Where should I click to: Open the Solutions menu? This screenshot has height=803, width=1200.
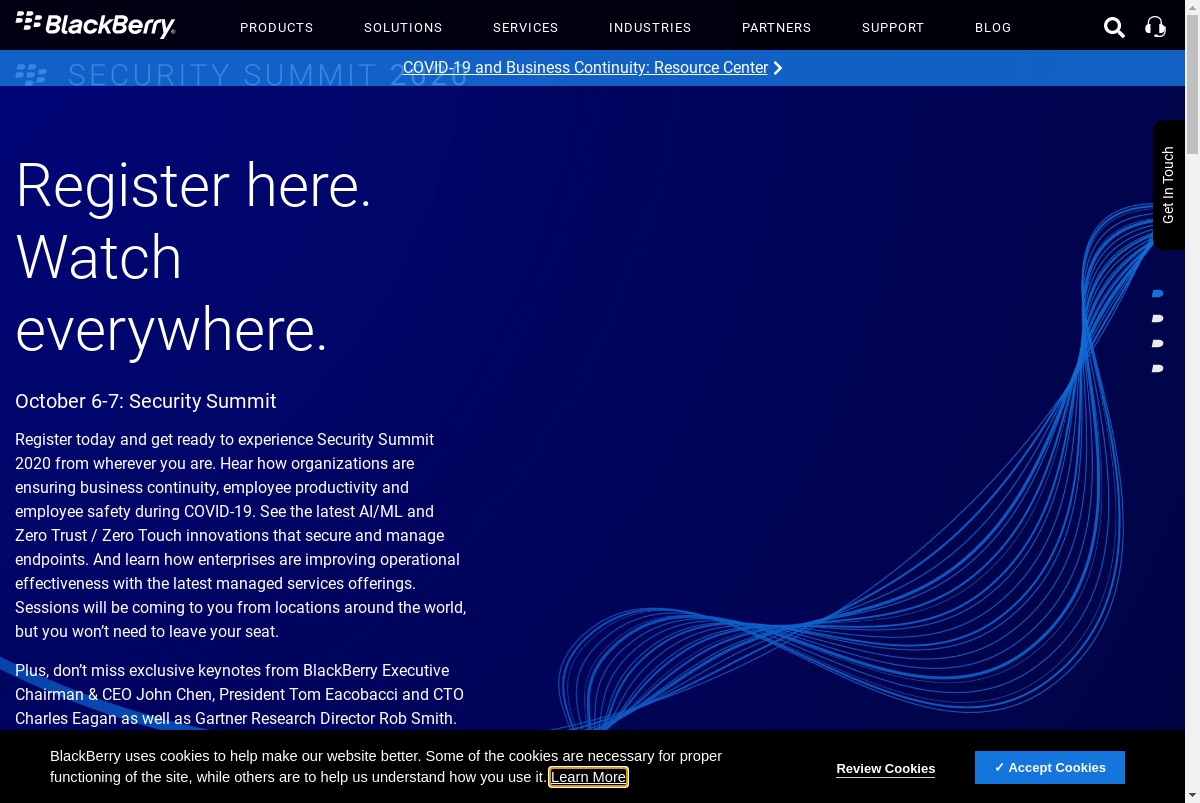[x=403, y=27]
